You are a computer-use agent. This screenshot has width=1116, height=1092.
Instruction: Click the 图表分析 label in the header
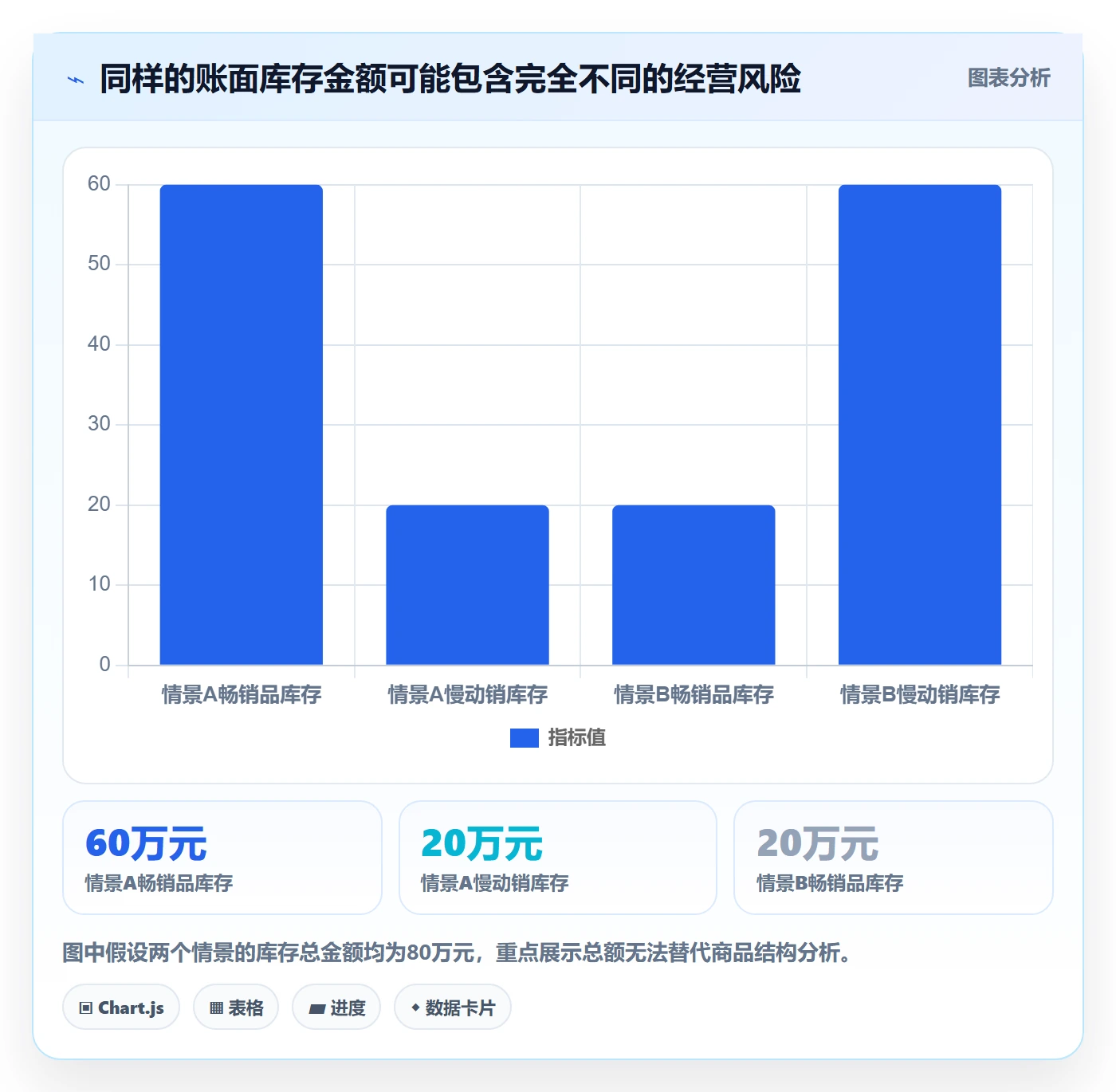point(1008,78)
